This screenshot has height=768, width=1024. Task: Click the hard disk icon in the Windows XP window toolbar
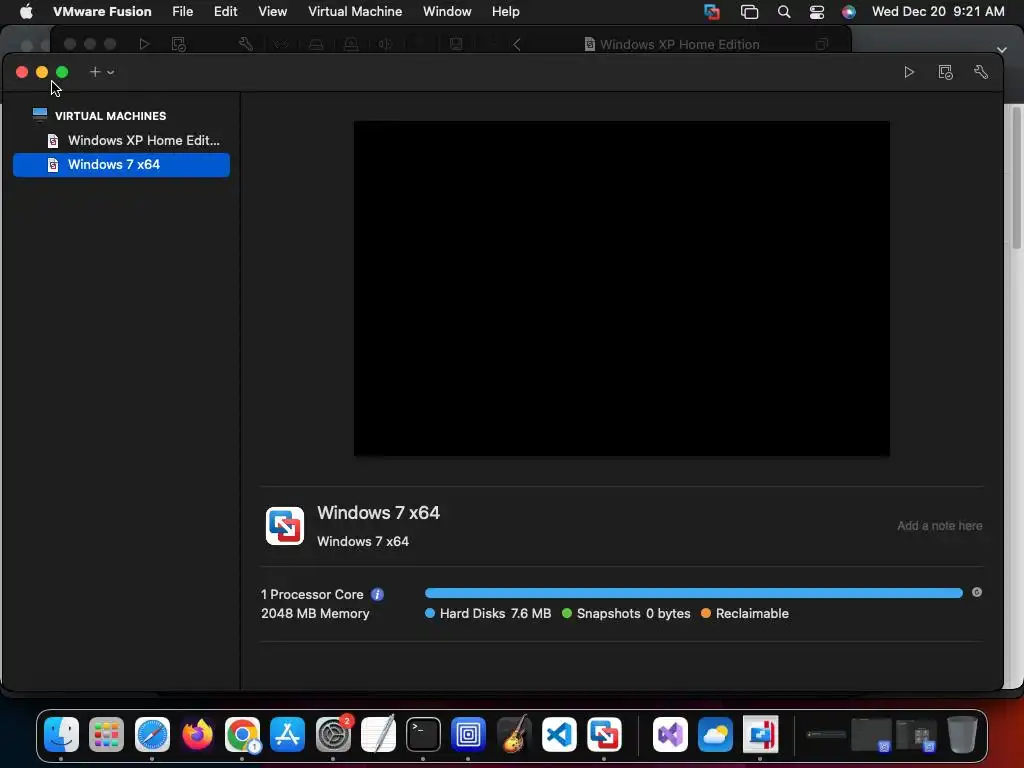(x=316, y=44)
